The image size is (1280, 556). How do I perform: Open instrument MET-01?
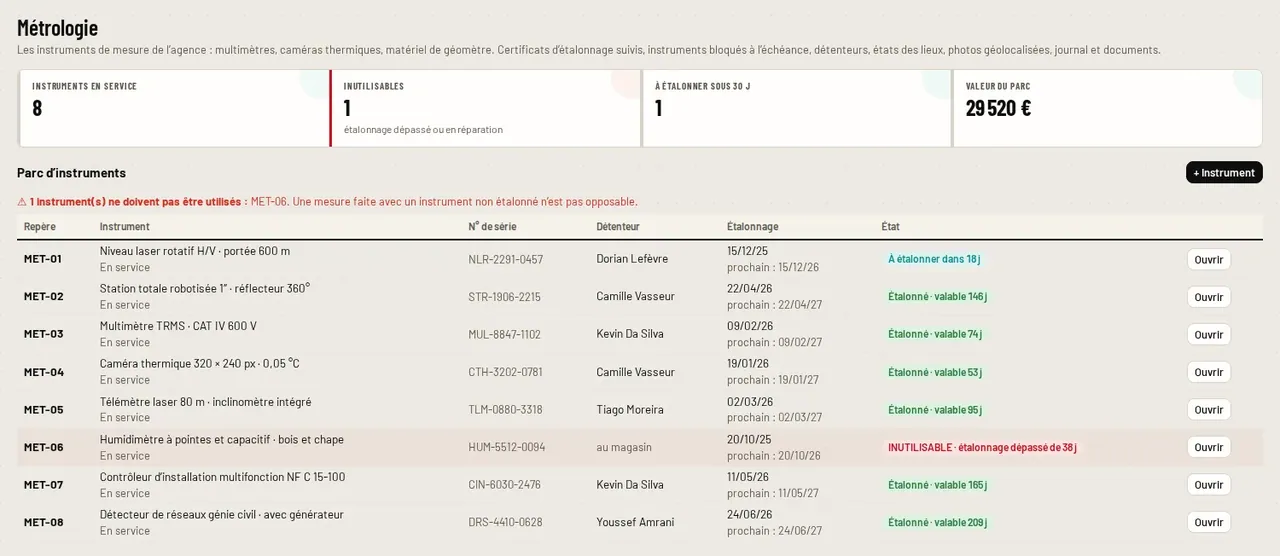(x=1209, y=259)
